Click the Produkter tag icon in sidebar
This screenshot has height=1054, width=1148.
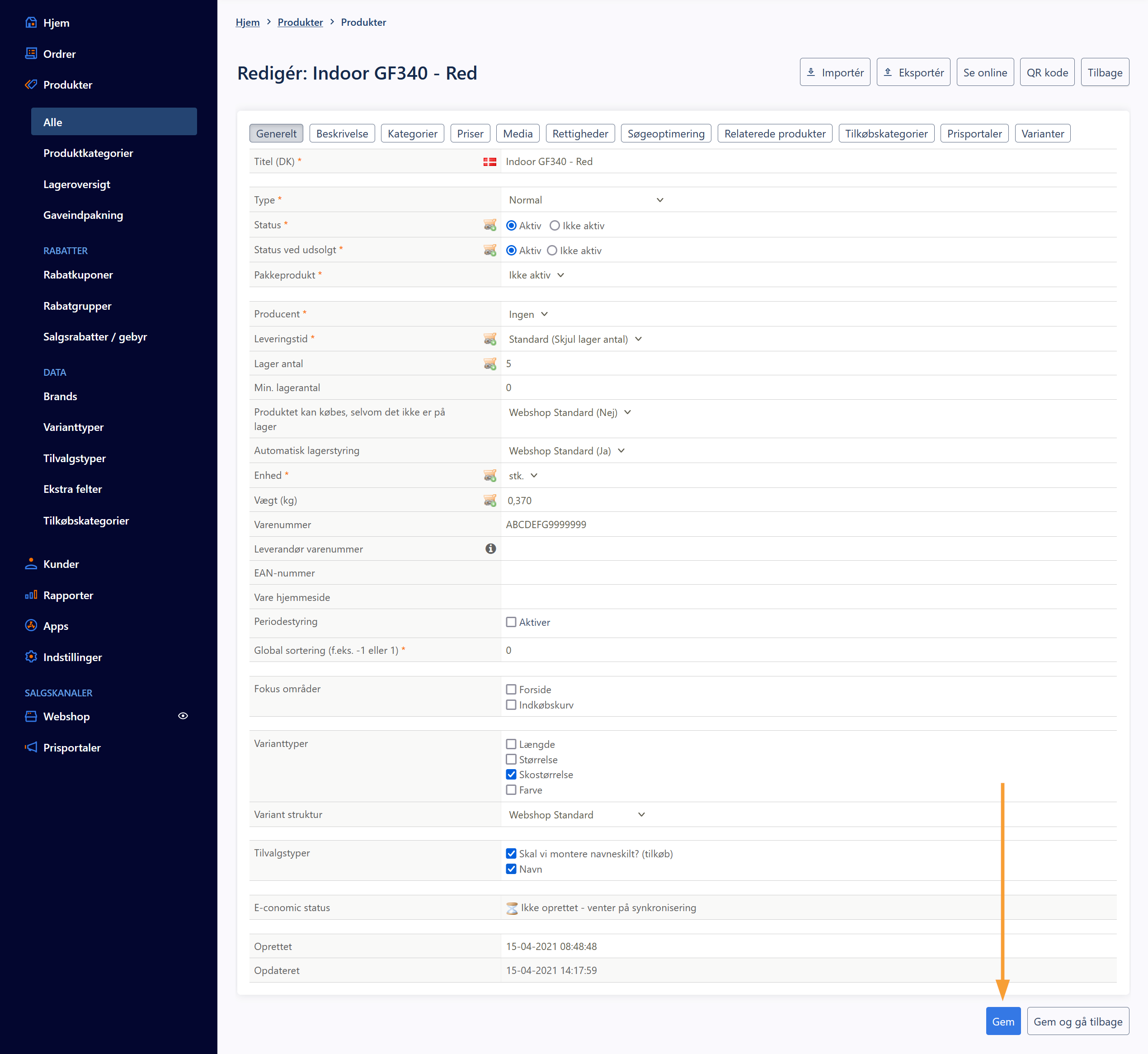[x=31, y=85]
